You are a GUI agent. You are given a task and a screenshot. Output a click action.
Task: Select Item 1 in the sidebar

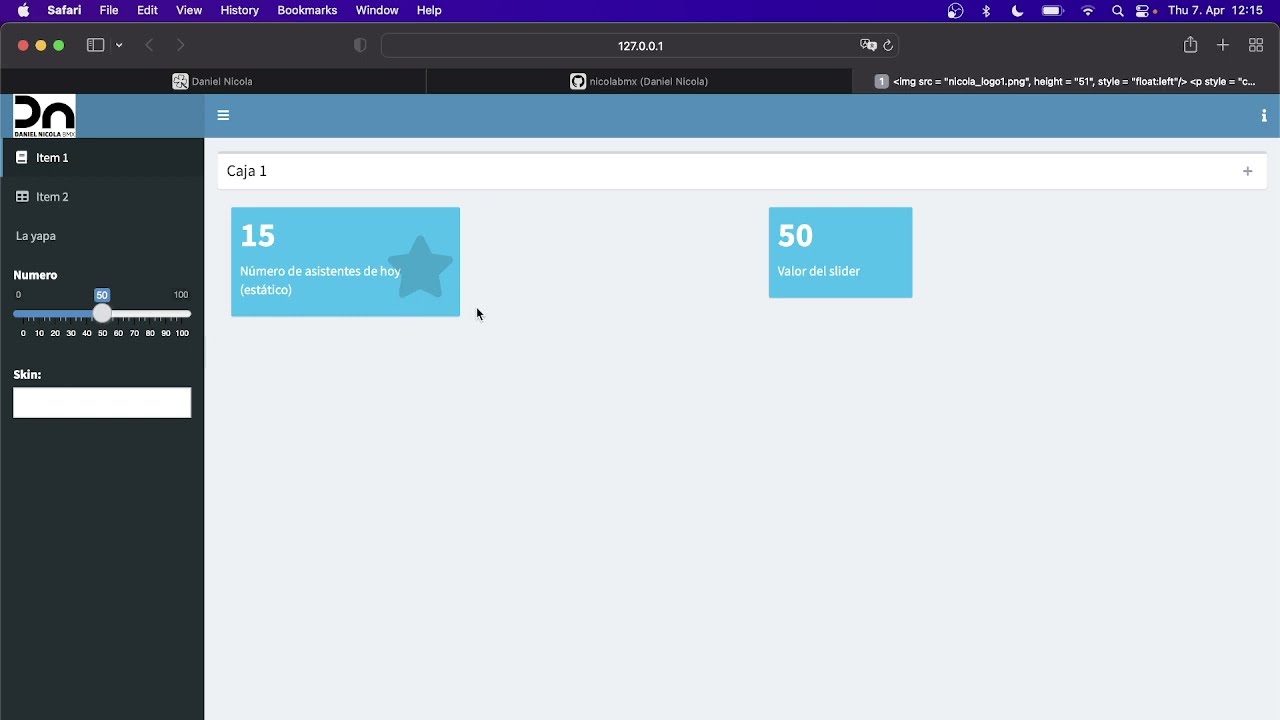[x=102, y=158]
